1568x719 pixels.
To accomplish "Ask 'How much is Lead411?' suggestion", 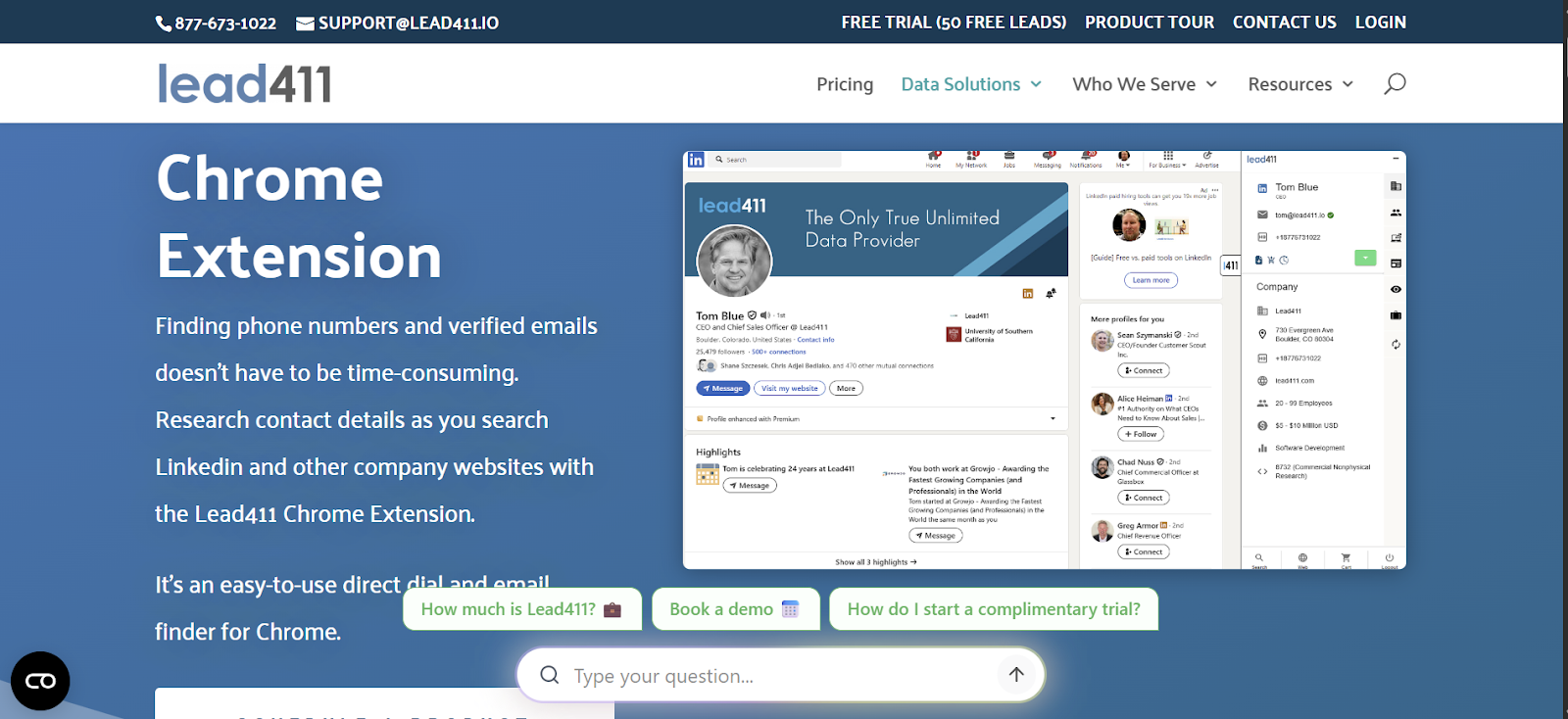I will 521,609.
